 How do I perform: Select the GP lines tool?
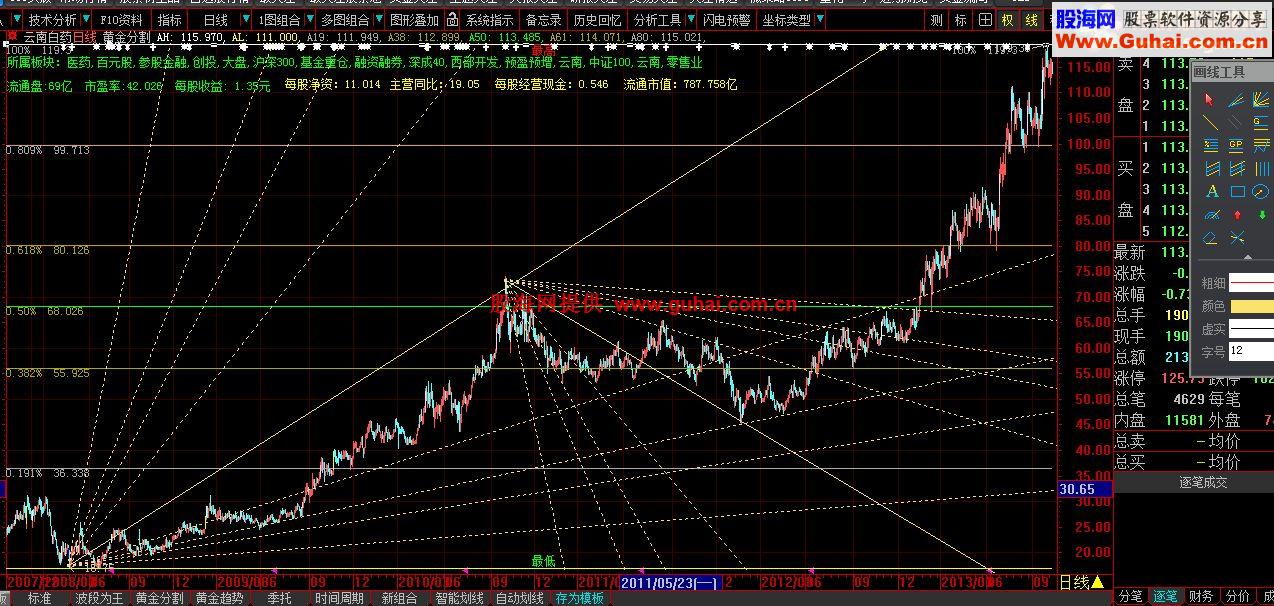(1236, 144)
